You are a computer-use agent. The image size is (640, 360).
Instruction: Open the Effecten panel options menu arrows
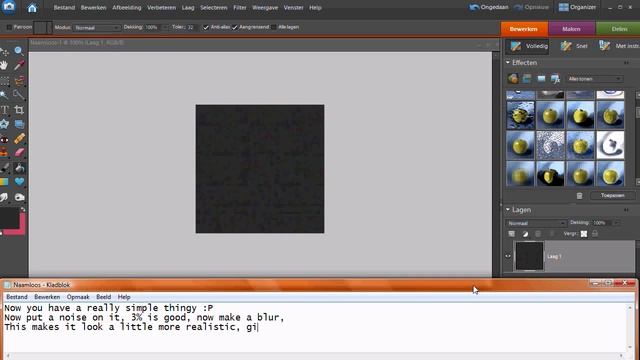(x=626, y=63)
